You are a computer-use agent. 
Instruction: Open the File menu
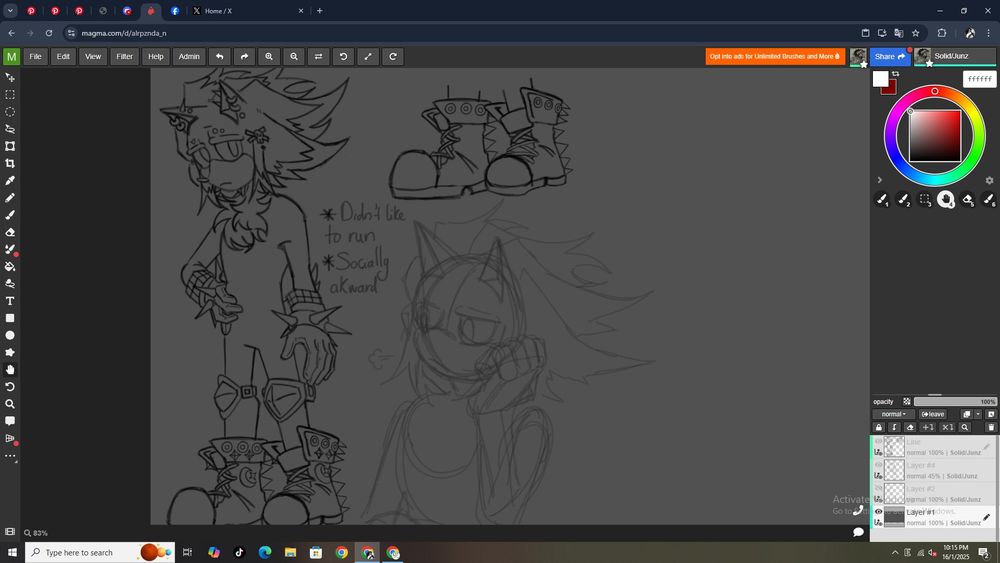(36, 57)
